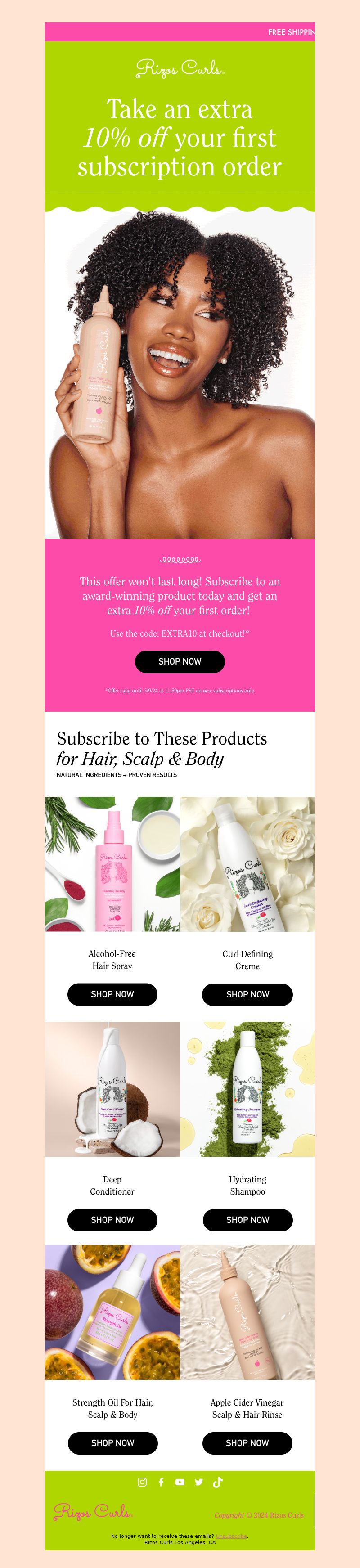Shop Now for Hydrating Shampoo

point(247,1220)
